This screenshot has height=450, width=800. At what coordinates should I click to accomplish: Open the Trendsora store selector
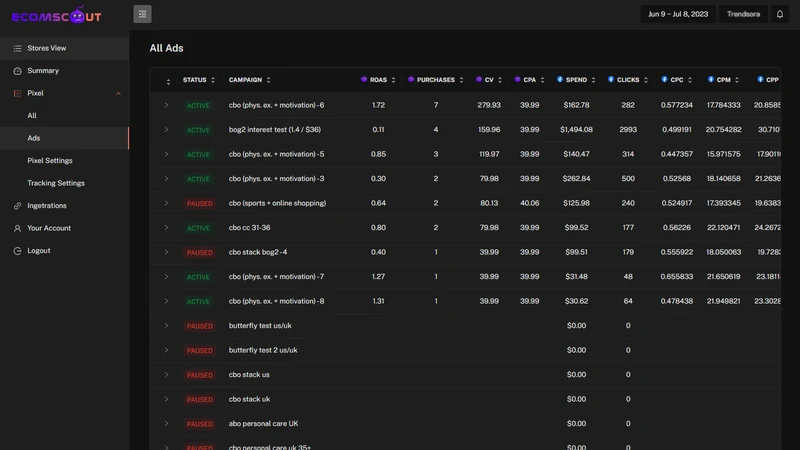pos(743,14)
